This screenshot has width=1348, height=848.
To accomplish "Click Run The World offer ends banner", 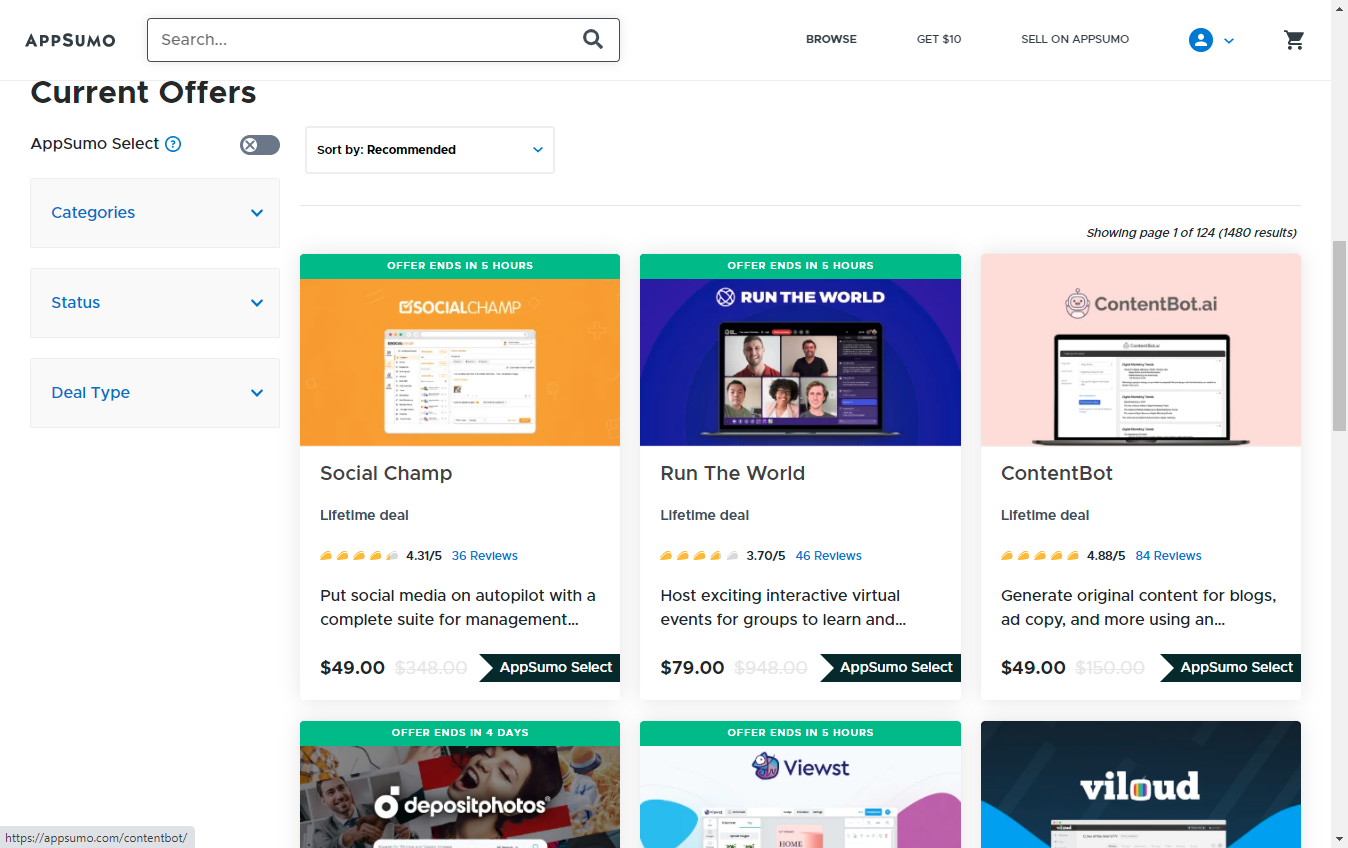I will tap(800, 266).
